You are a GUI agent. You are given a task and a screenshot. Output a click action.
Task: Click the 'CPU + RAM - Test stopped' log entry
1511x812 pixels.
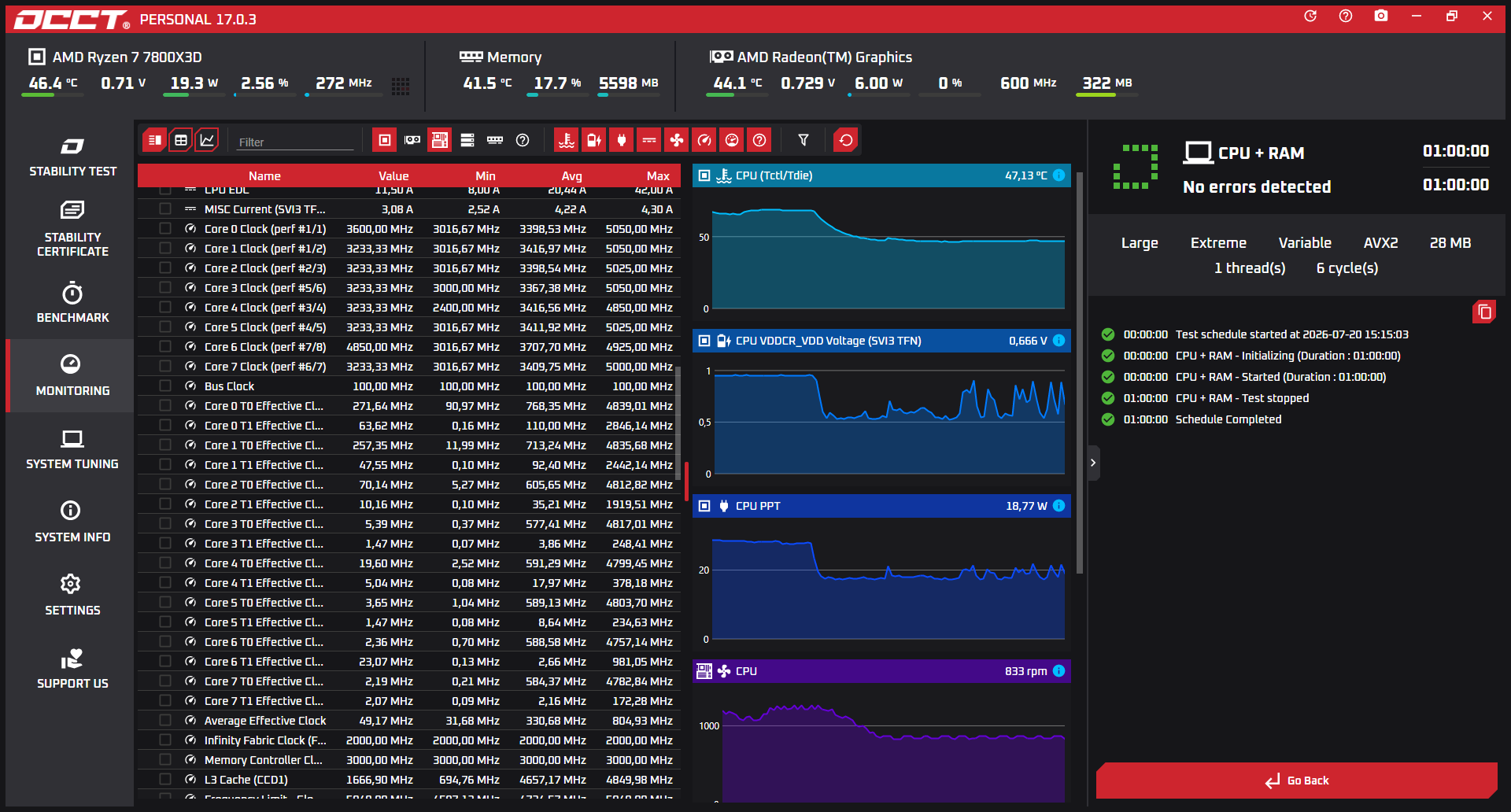[1243, 398]
